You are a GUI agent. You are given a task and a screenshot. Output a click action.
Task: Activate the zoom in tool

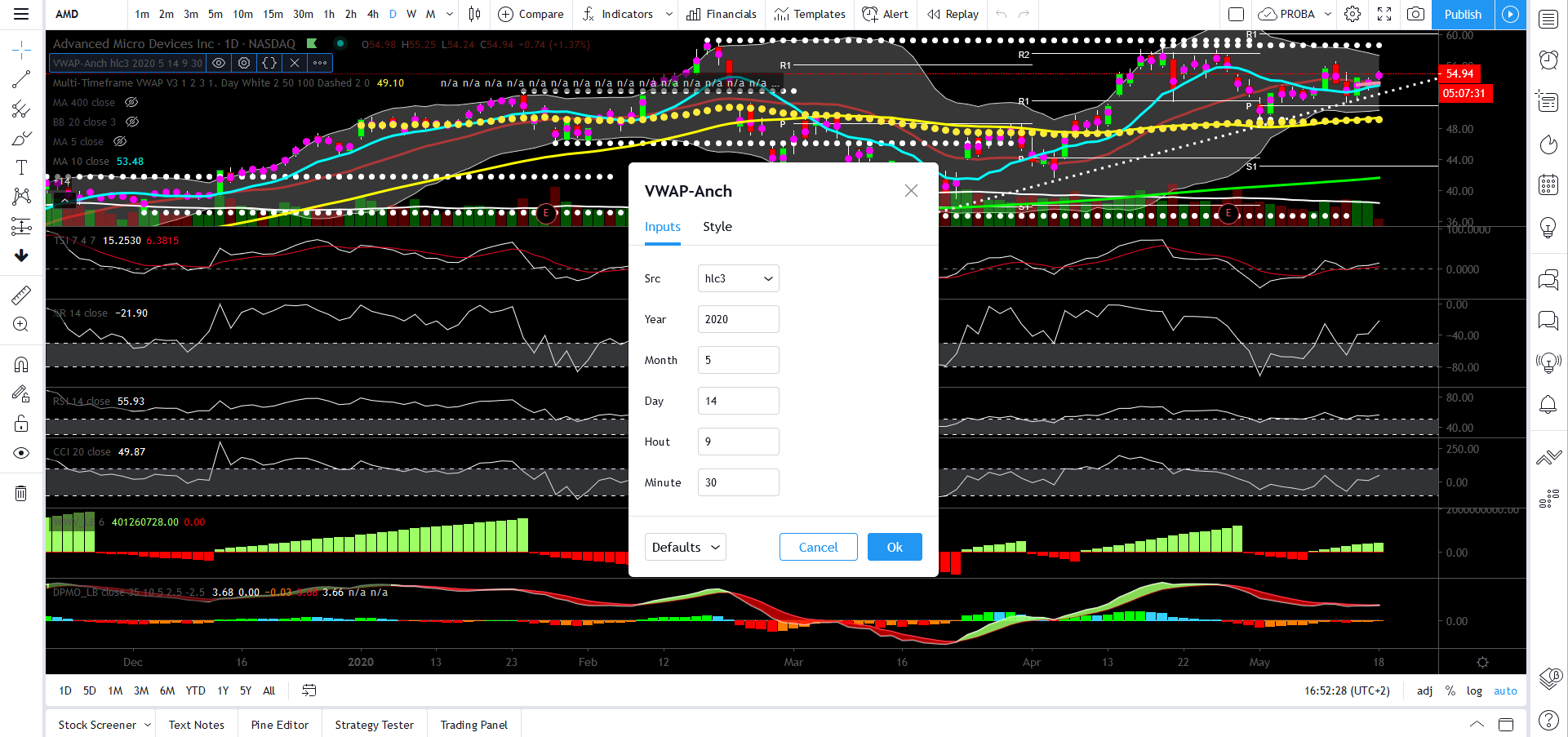[21, 324]
